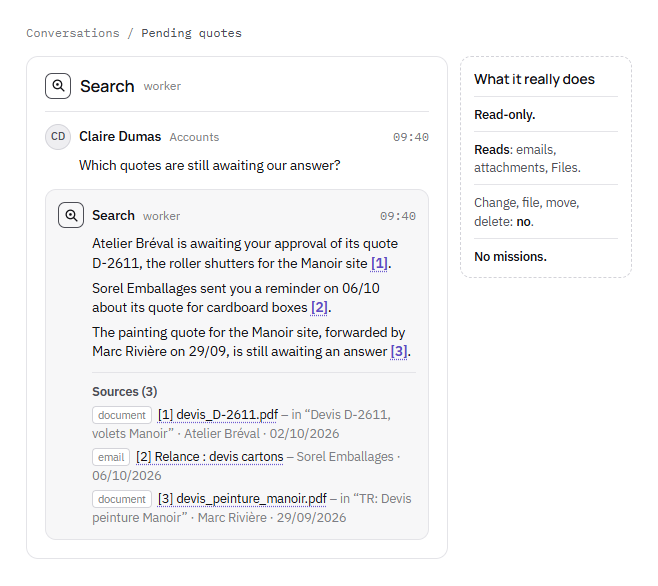Click the Search worker icon in header
This screenshot has width=658, height=586.
(58, 86)
